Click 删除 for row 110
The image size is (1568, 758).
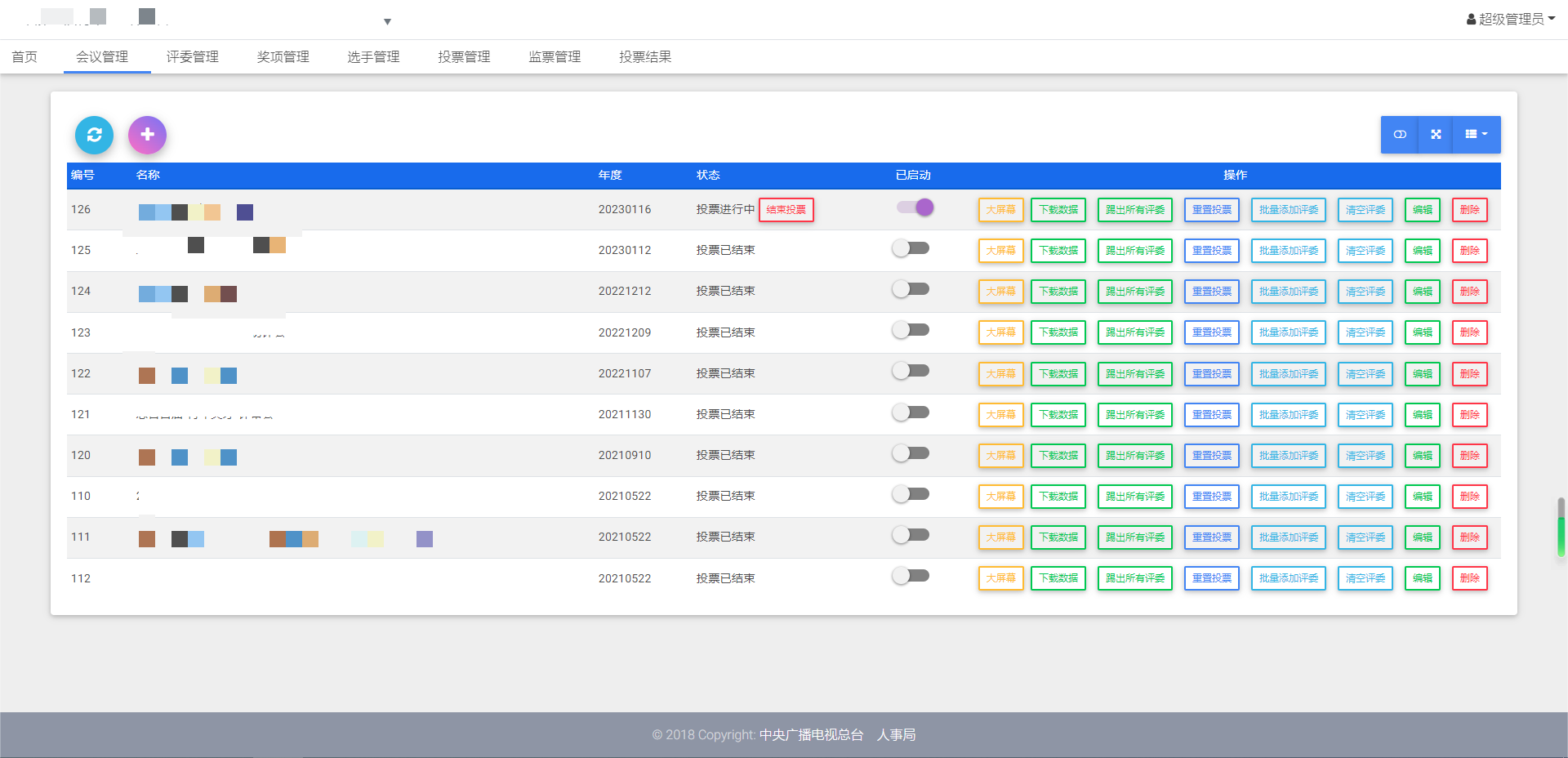(1470, 497)
